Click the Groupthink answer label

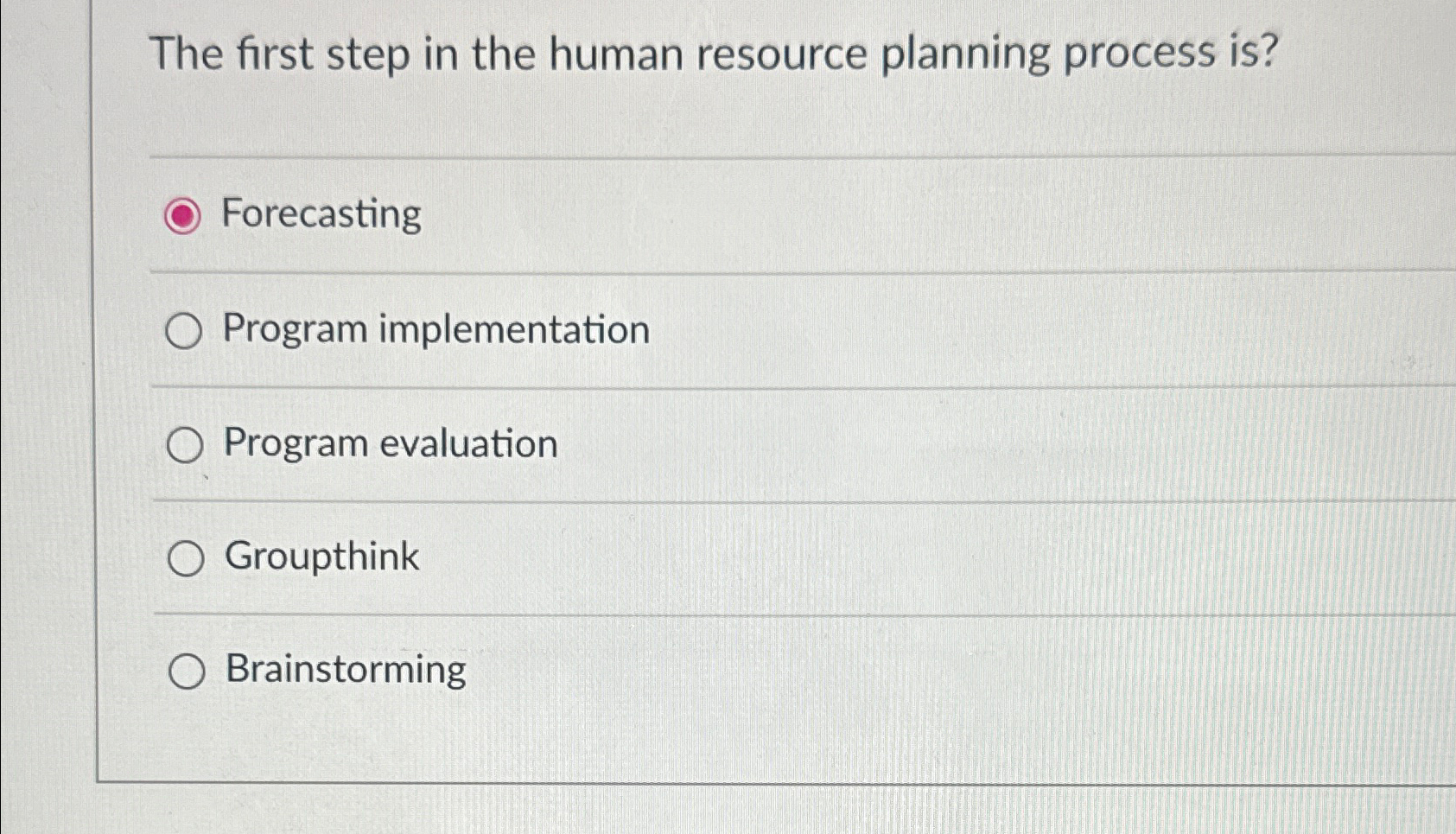click(321, 557)
